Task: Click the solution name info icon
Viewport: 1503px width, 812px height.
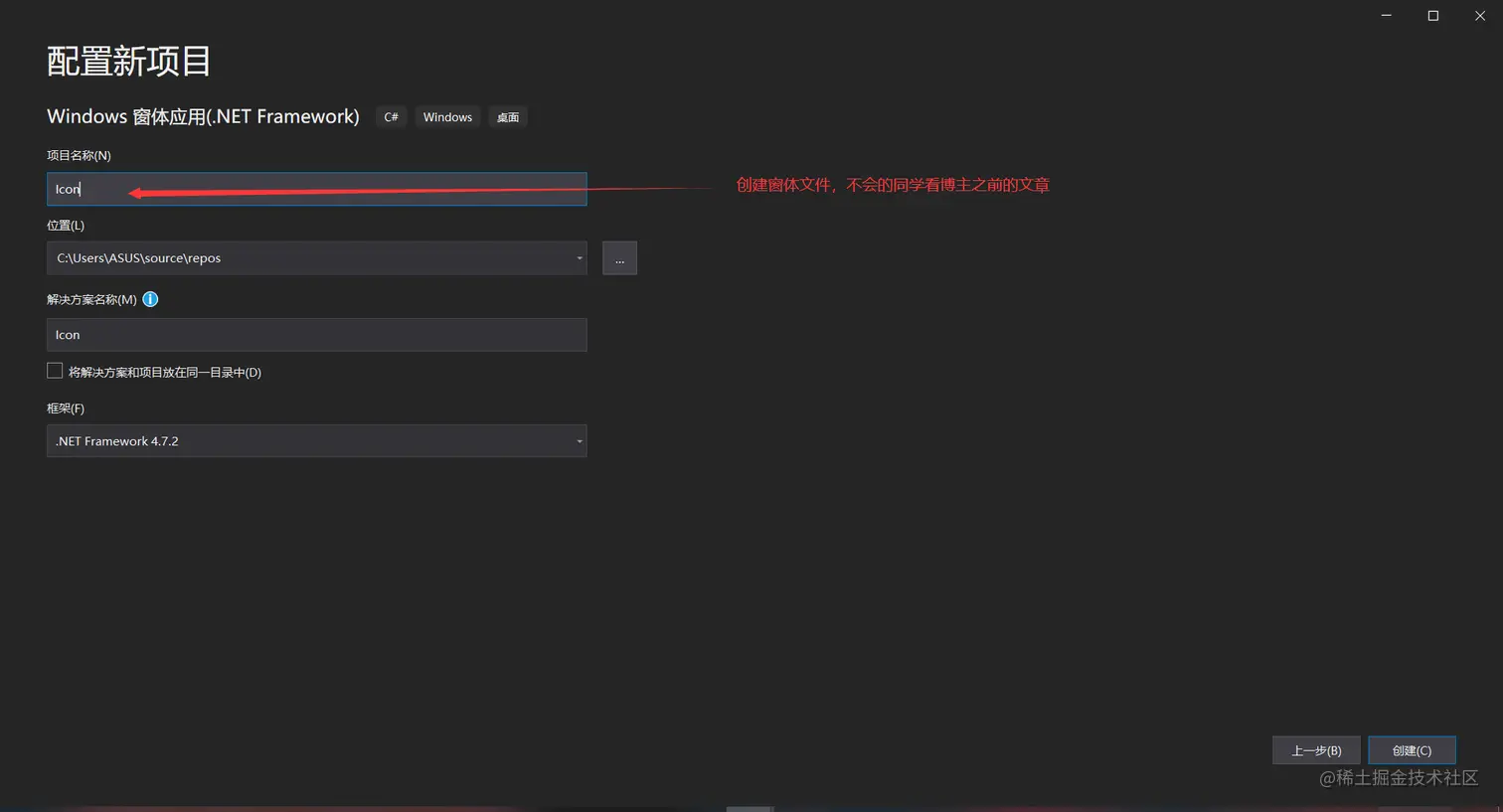Action: pos(150,299)
